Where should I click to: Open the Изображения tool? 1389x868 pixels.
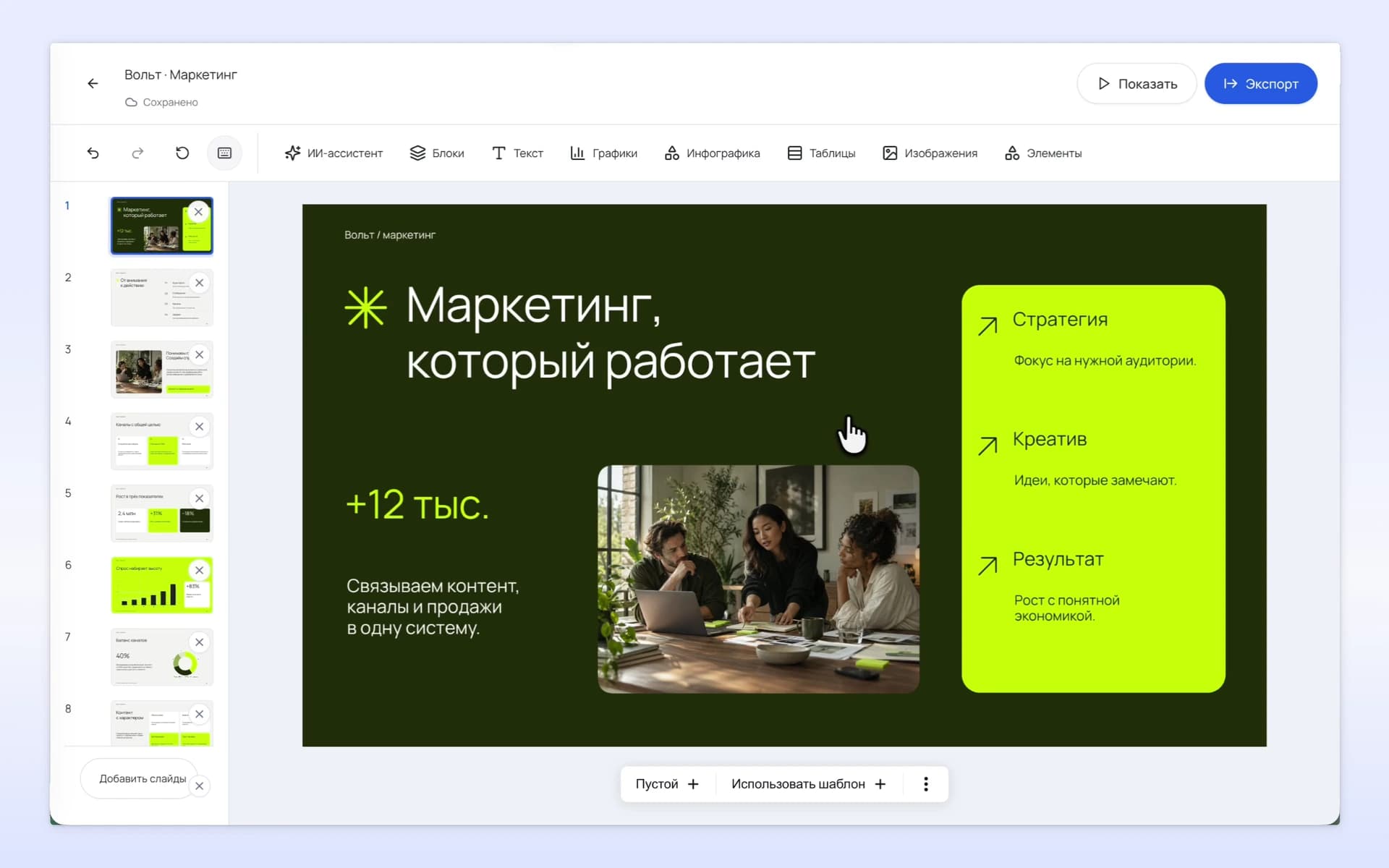[930, 153]
